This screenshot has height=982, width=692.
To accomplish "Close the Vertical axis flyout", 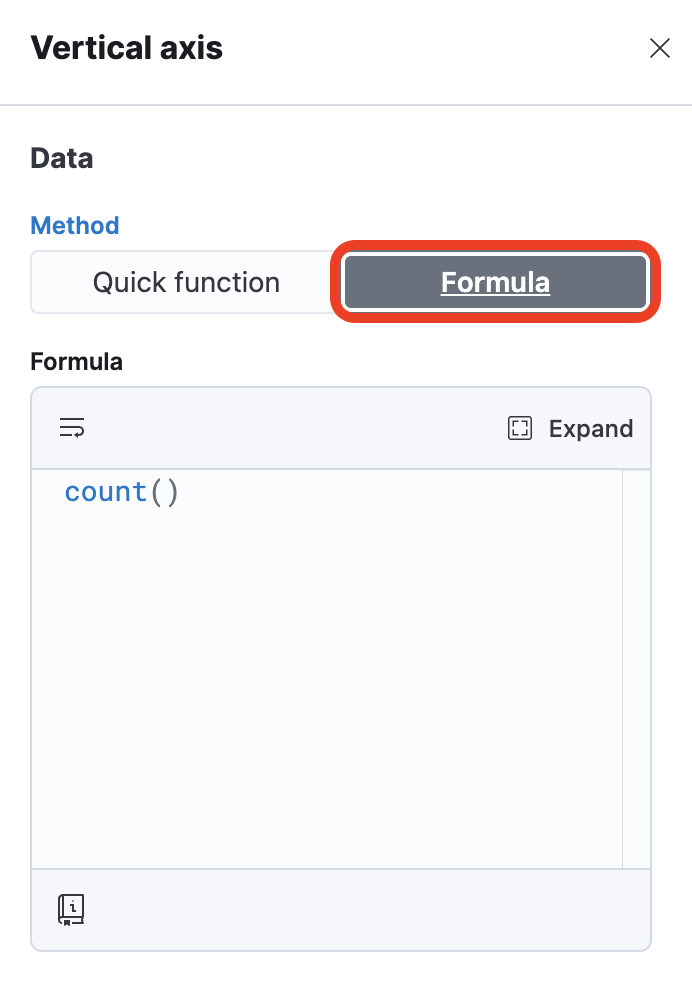I will (x=659, y=48).
